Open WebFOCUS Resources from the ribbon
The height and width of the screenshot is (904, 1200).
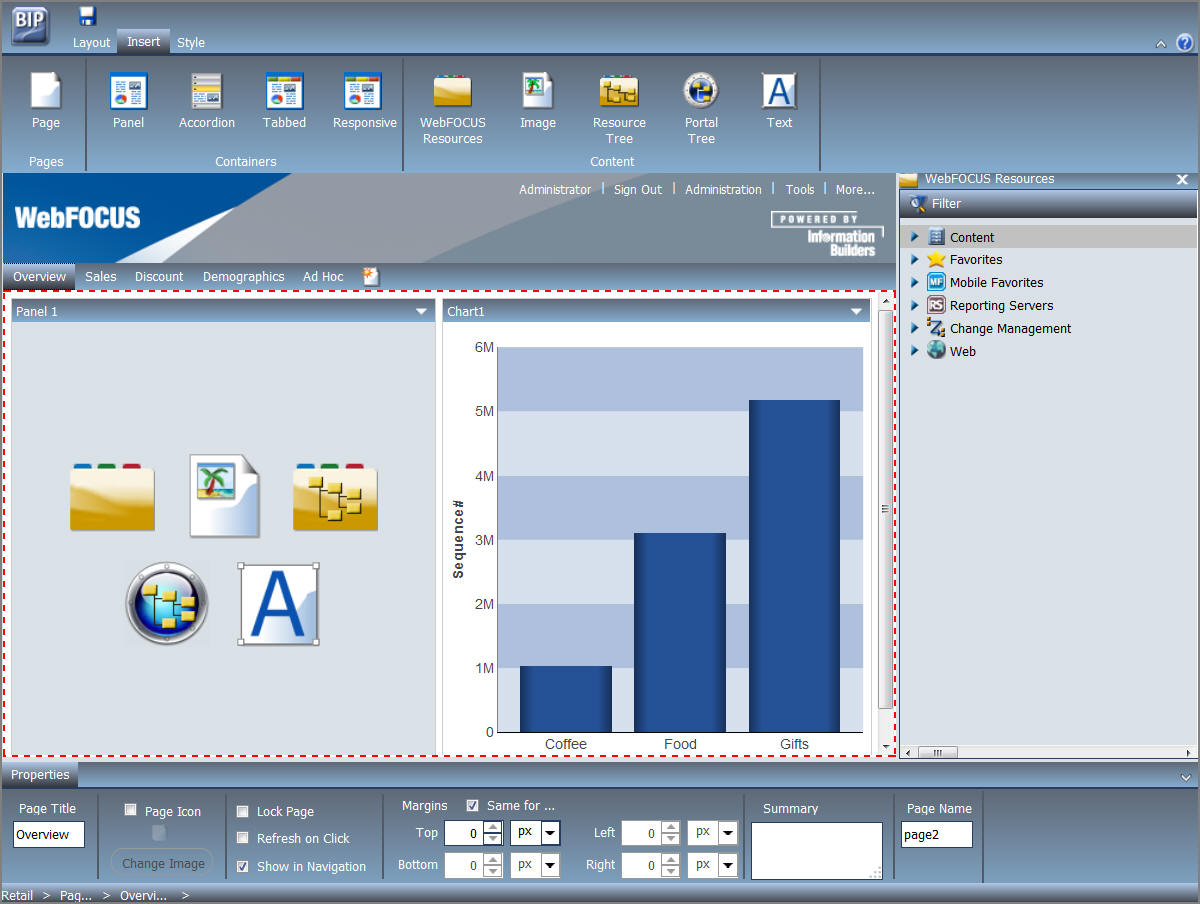tap(452, 108)
